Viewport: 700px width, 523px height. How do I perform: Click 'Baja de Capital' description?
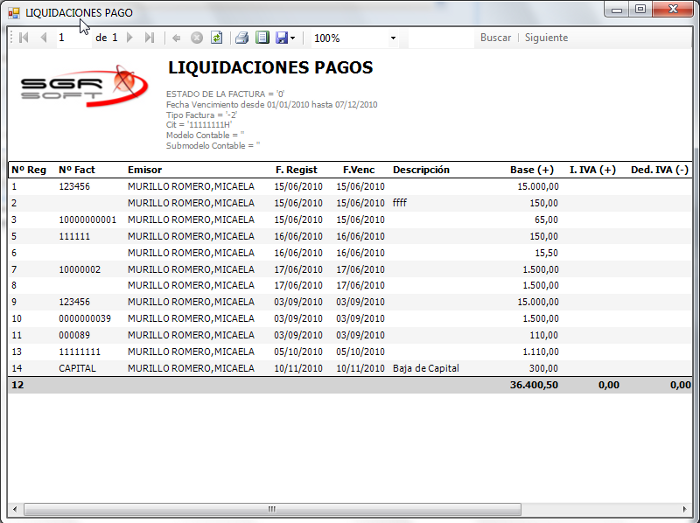[426, 368]
